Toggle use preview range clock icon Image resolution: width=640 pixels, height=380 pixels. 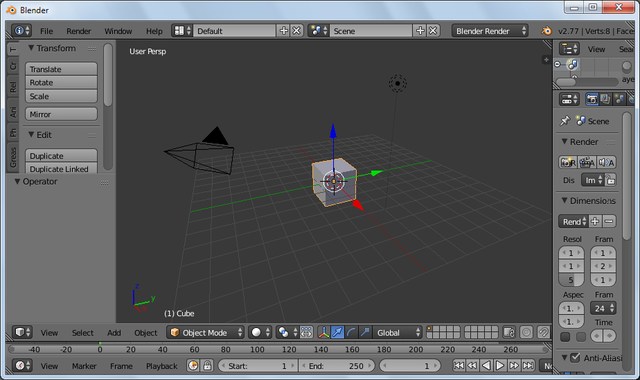tap(193, 365)
